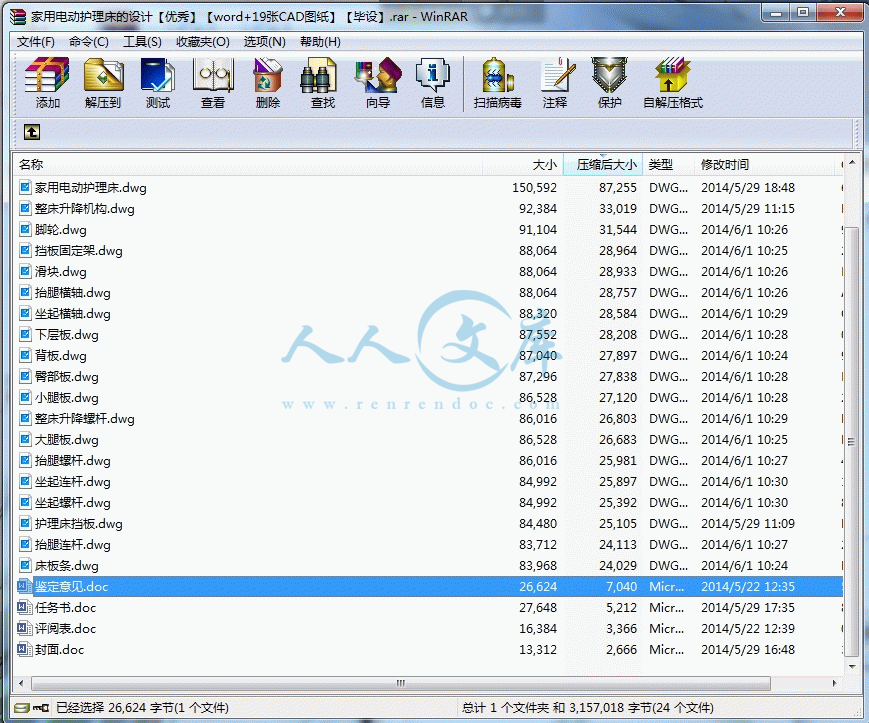Select file 坐起螺杆.dwg
Screen dimensions: 869x723
pos(73,502)
